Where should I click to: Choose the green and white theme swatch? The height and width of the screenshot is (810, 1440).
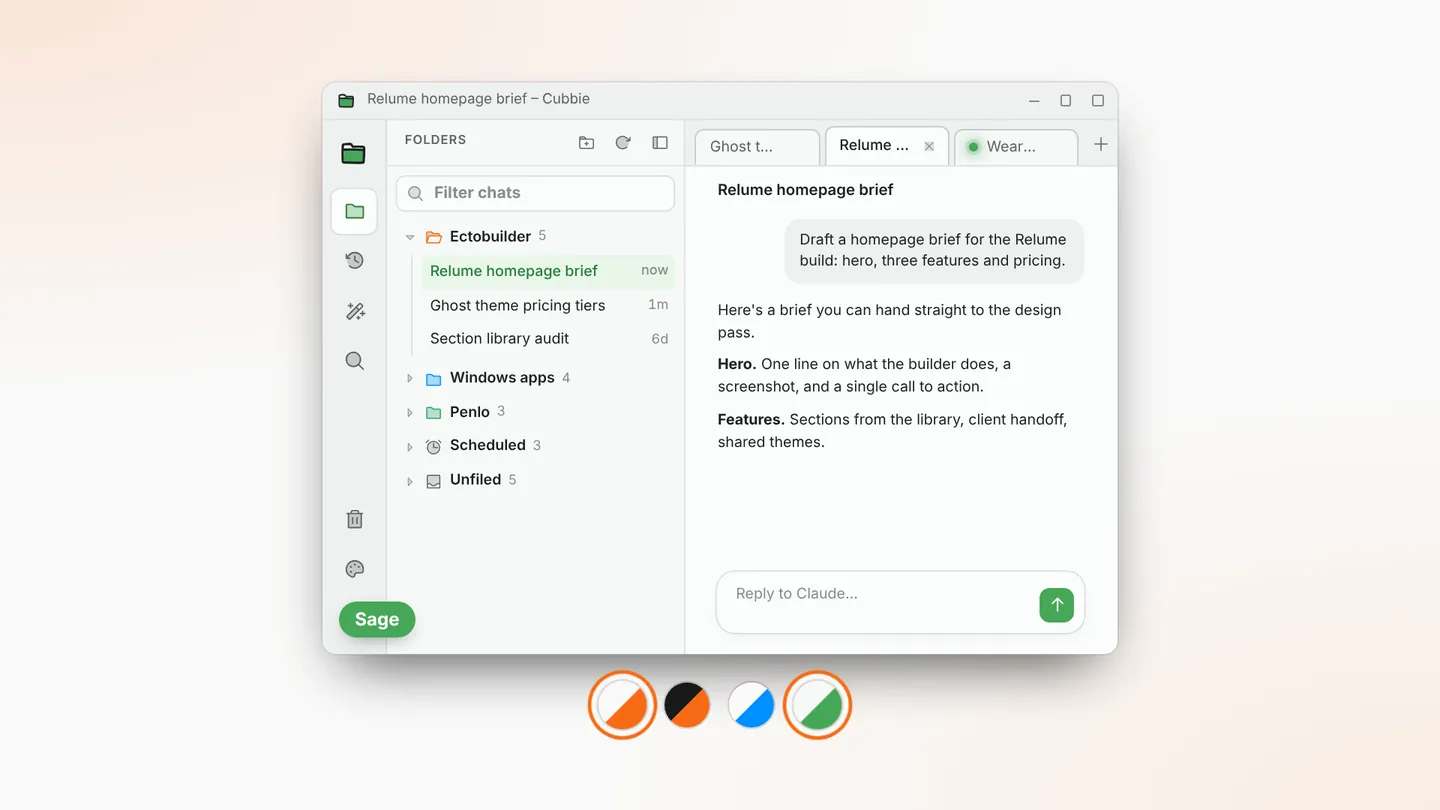(817, 705)
